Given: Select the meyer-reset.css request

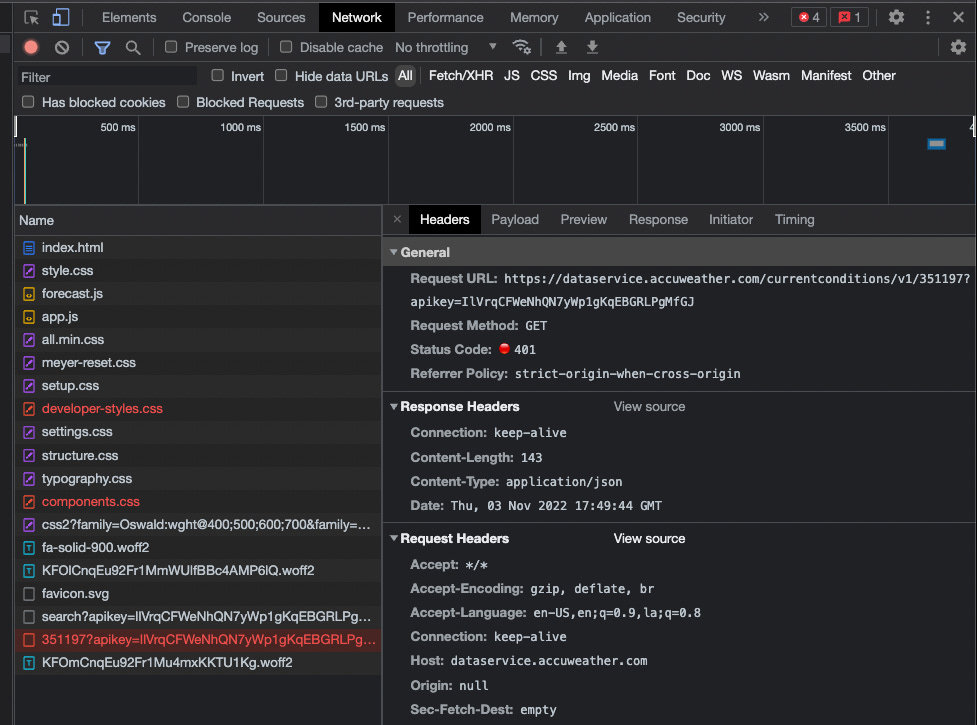Looking at the screenshot, I should [198, 363].
